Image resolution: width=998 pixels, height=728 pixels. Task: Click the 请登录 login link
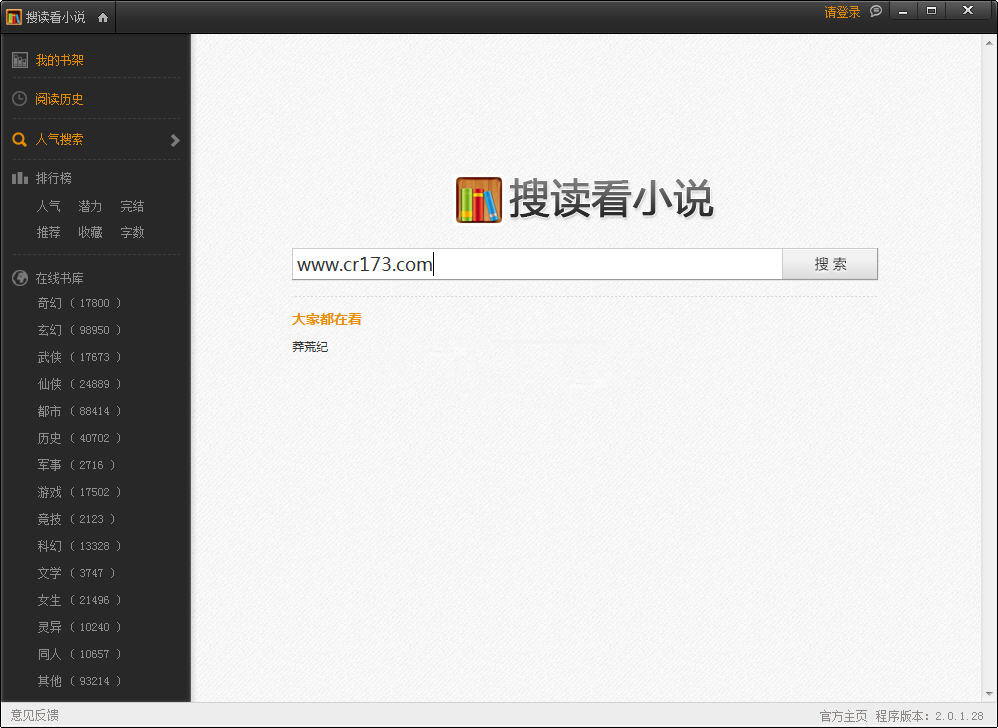point(843,10)
